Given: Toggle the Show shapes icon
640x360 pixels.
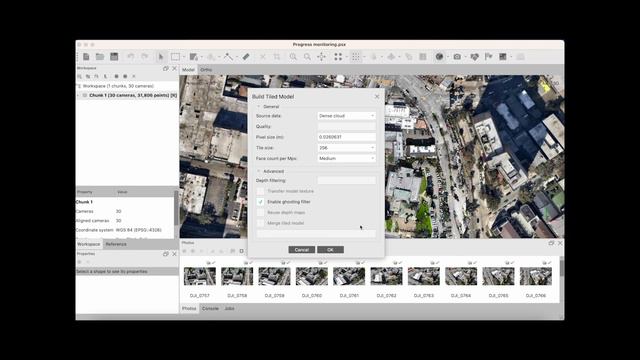Looking at the screenshot, I should click(474, 57).
